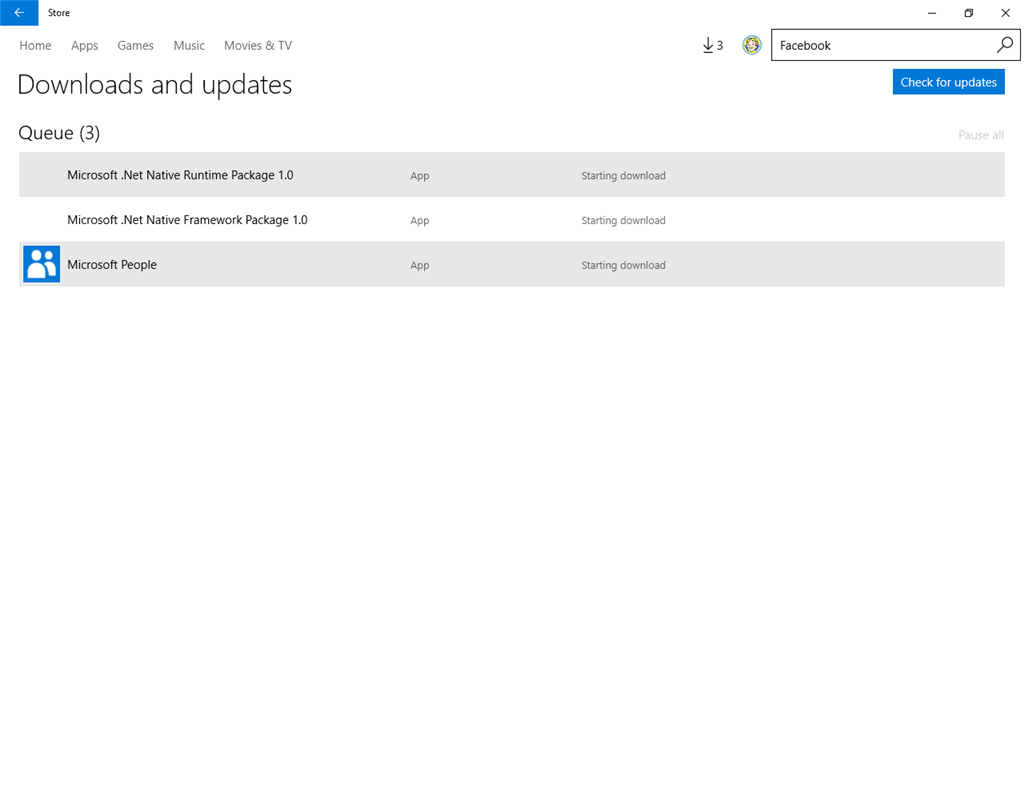Go back using the arrow button
The height and width of the screenshot is (787, 1024).
pos(19,12)
